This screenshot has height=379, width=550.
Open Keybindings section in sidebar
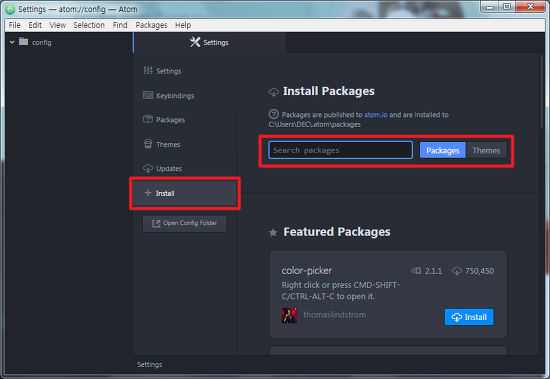click(175, 96)
